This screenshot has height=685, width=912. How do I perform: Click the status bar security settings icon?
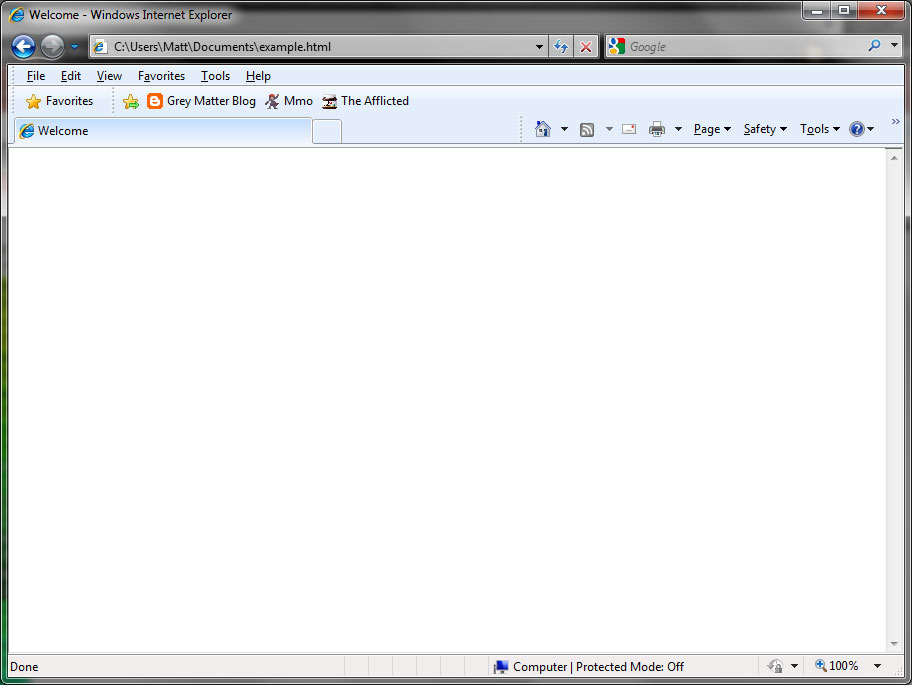[x=775, y=666]
